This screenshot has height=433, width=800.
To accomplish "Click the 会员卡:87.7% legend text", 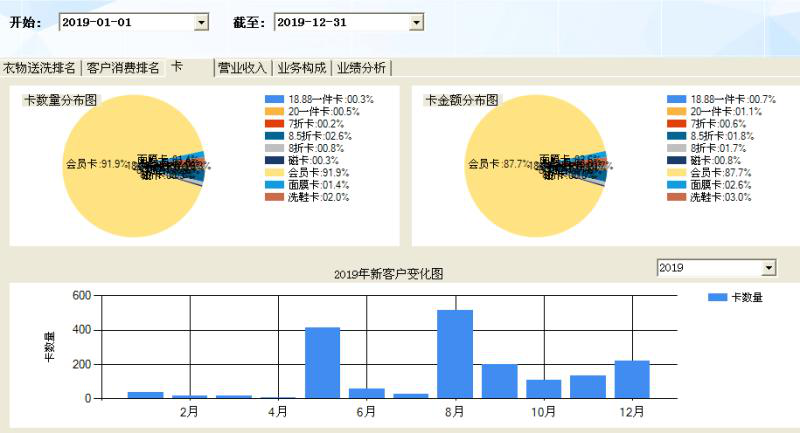I will (721, 173).
